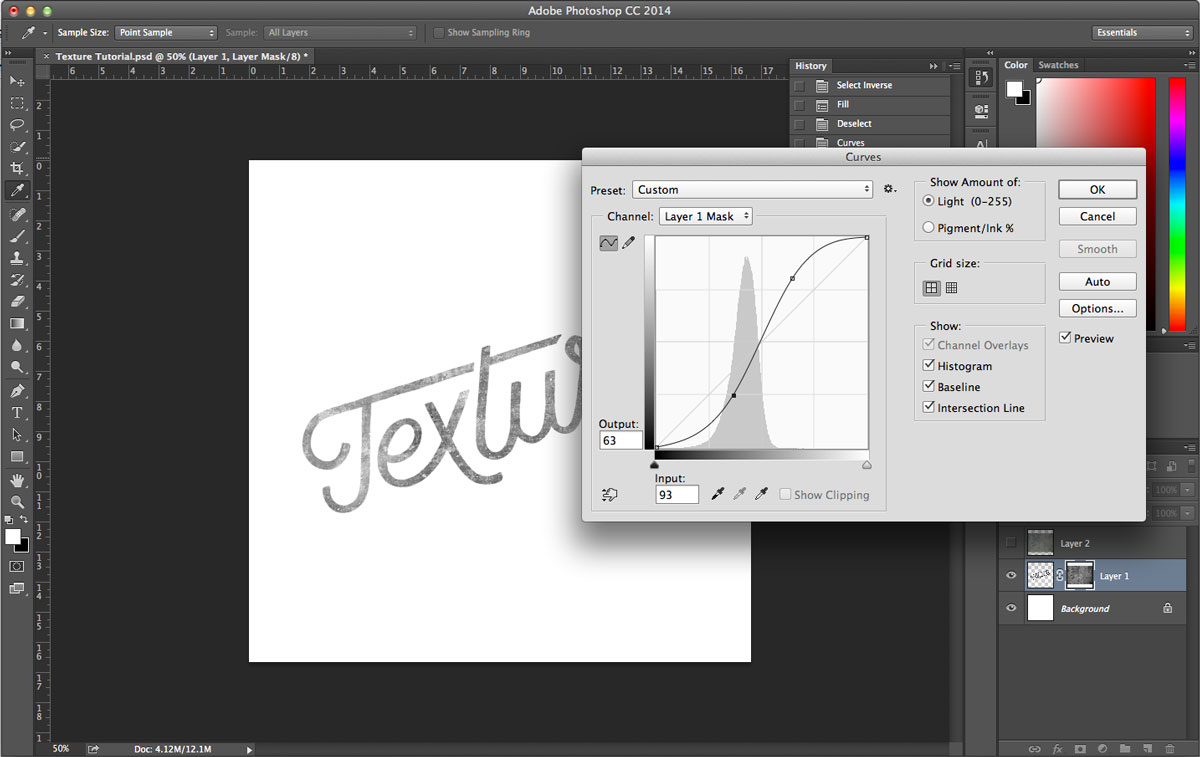Select the Blur tool

[17, 346]
